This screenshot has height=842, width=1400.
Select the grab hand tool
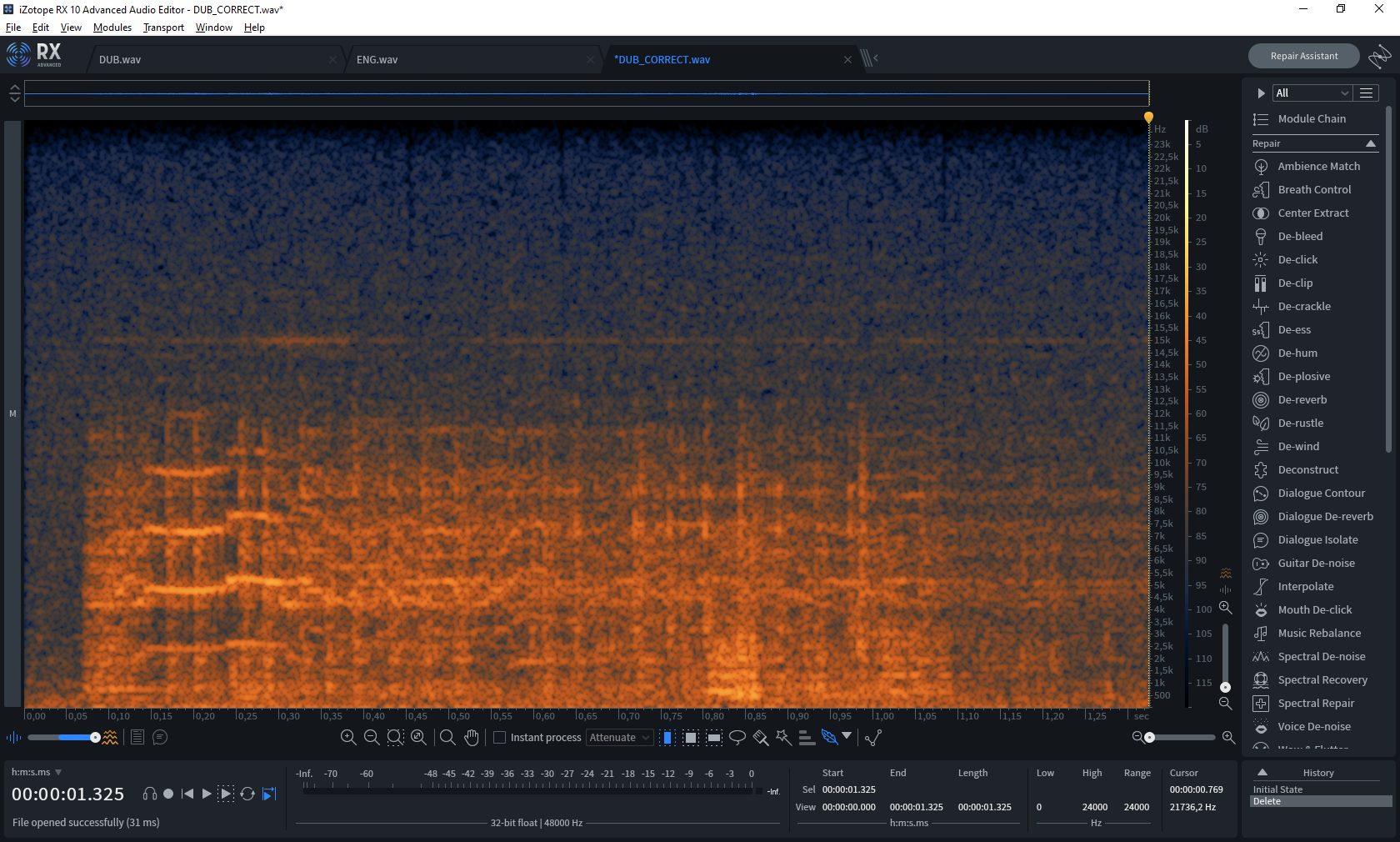[472, 737]
